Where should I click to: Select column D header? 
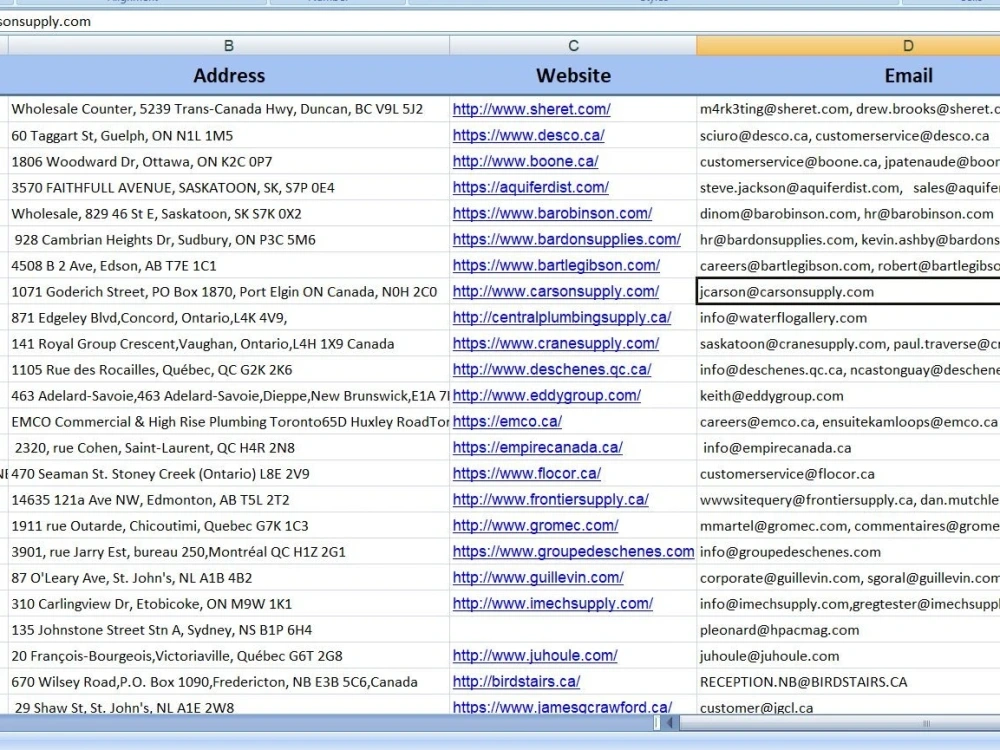coord(848,45)
